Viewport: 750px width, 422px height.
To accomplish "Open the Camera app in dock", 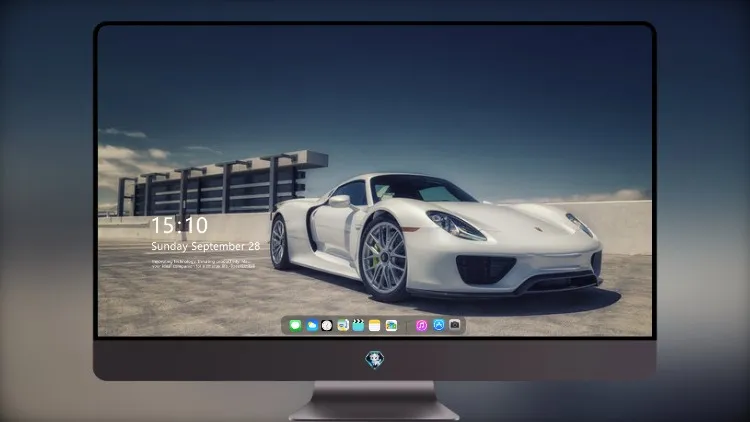I will tap(455, 325).
